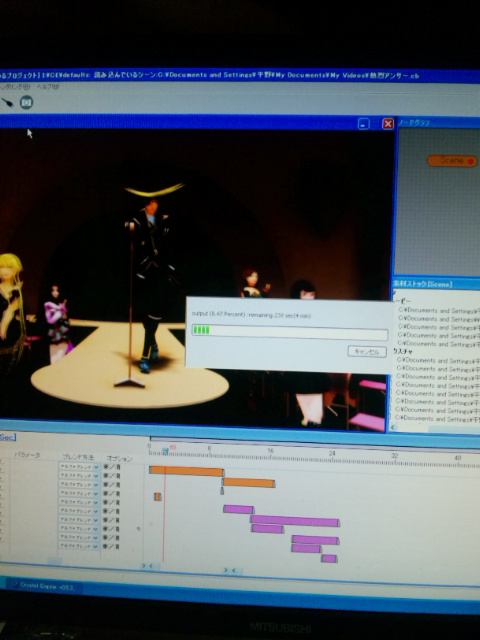This screenshot has width=480, height=640.
Task: Click the ノードグラフ panel title
Action: point(413,122)
